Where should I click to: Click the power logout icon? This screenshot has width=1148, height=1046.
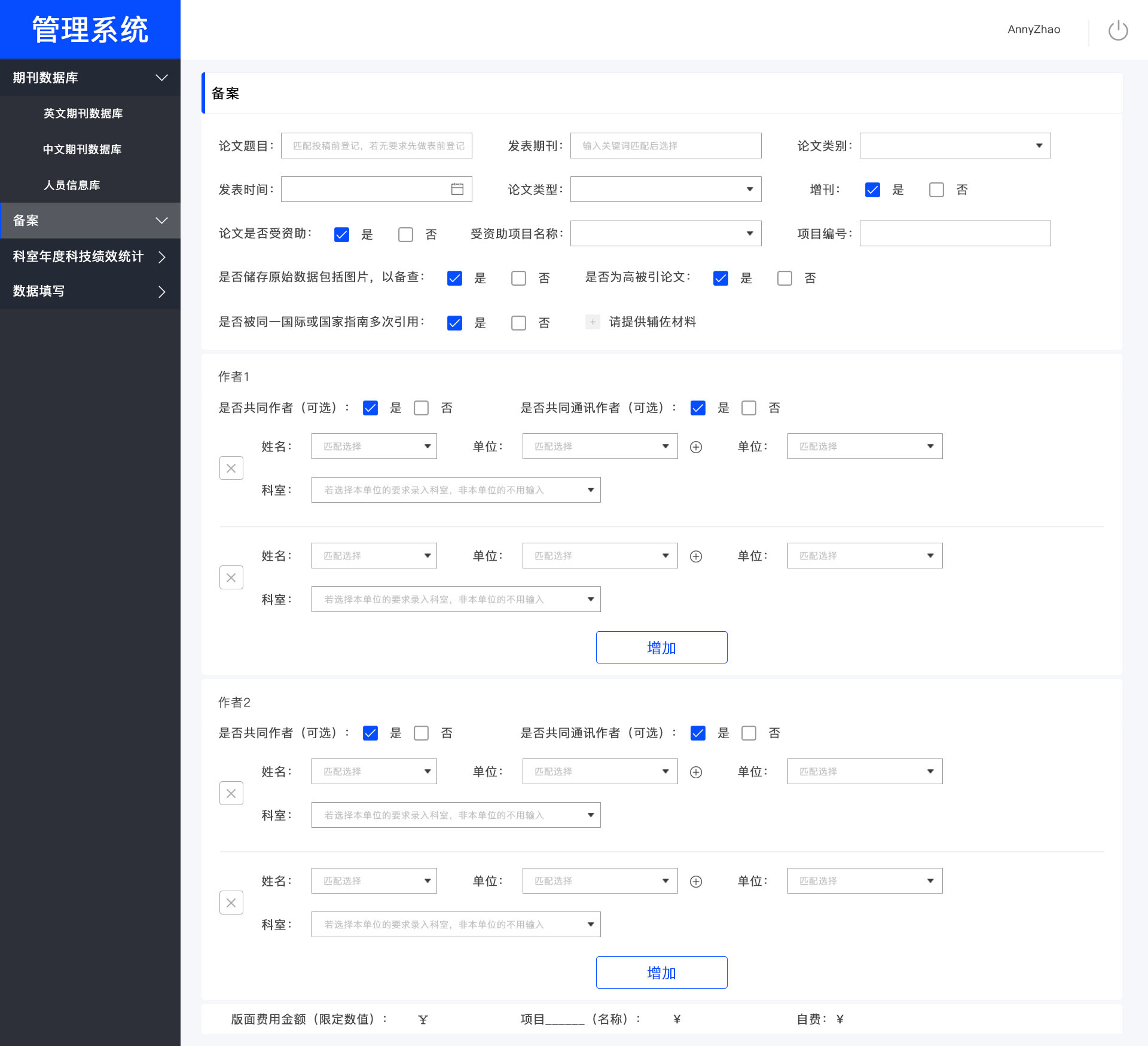pos(1118,30)
